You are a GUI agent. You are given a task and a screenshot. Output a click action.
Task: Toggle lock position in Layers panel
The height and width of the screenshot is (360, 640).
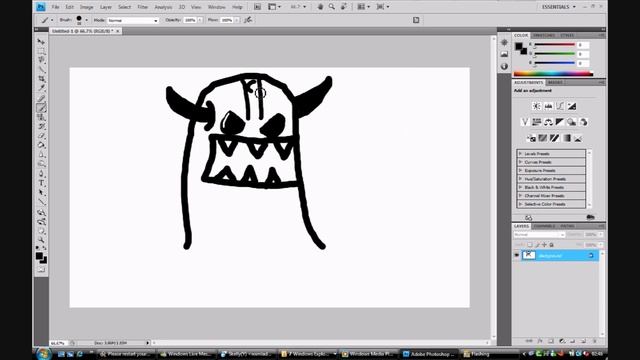tap(544, 245)
